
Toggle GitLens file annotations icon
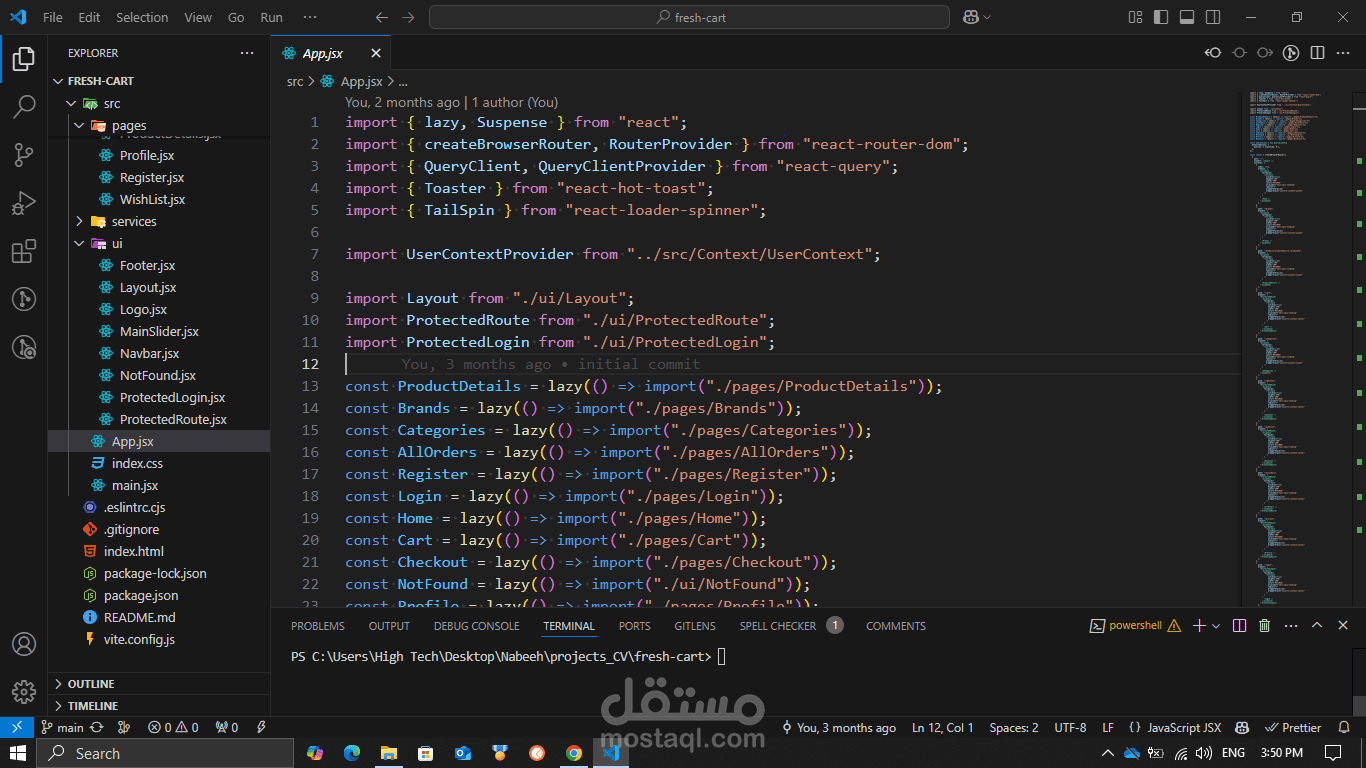coord(1291,53)
